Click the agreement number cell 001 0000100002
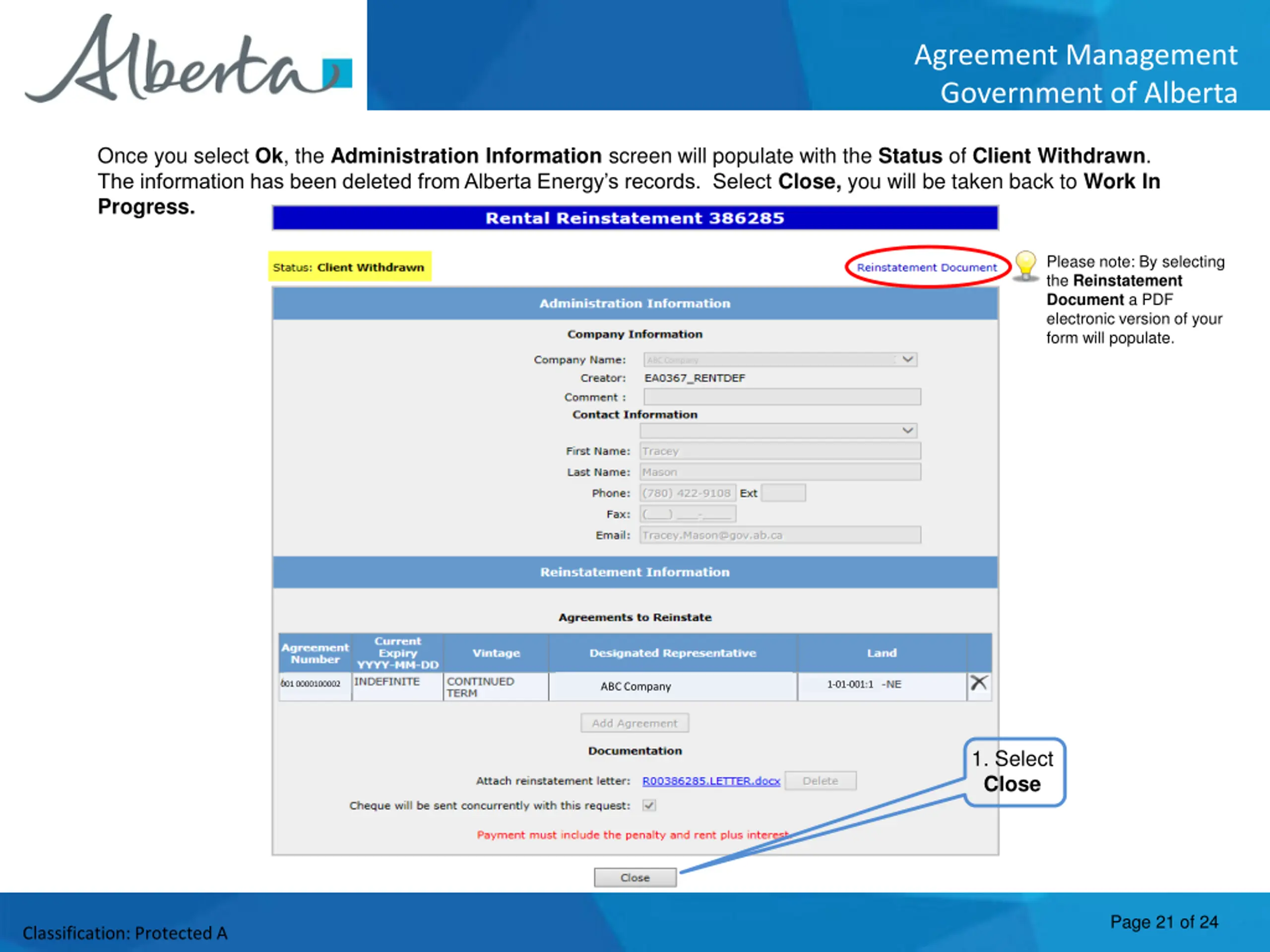Viewport: 1270px width, 952px height. (315, 686)
